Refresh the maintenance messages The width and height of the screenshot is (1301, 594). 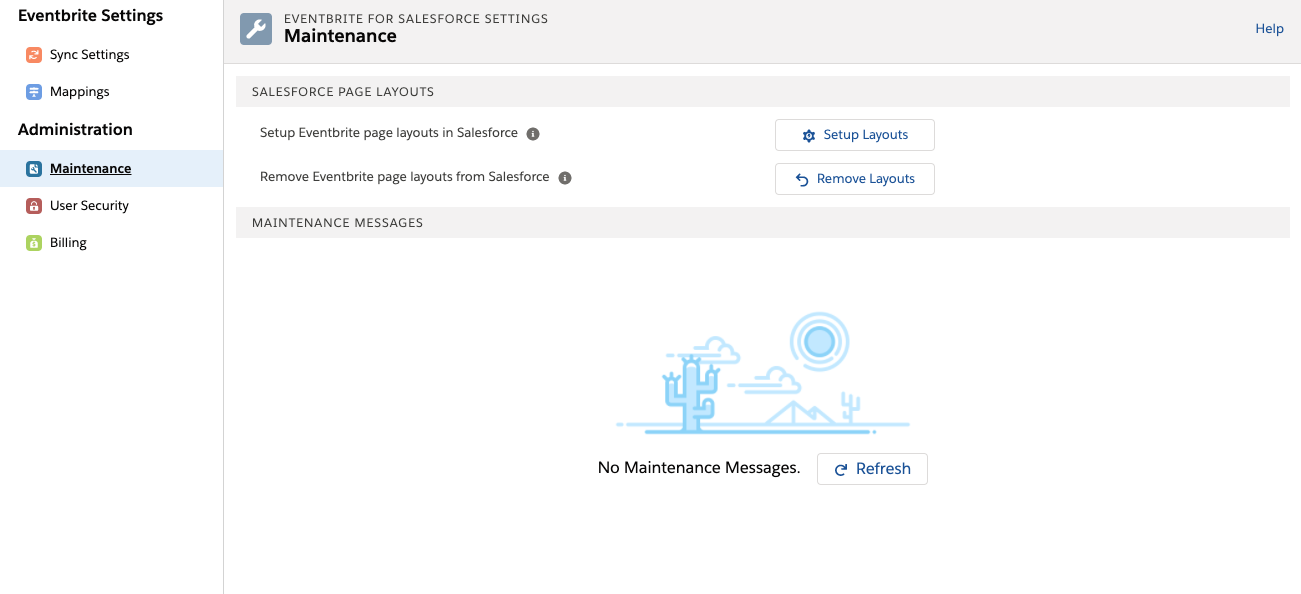click(872, 469)
